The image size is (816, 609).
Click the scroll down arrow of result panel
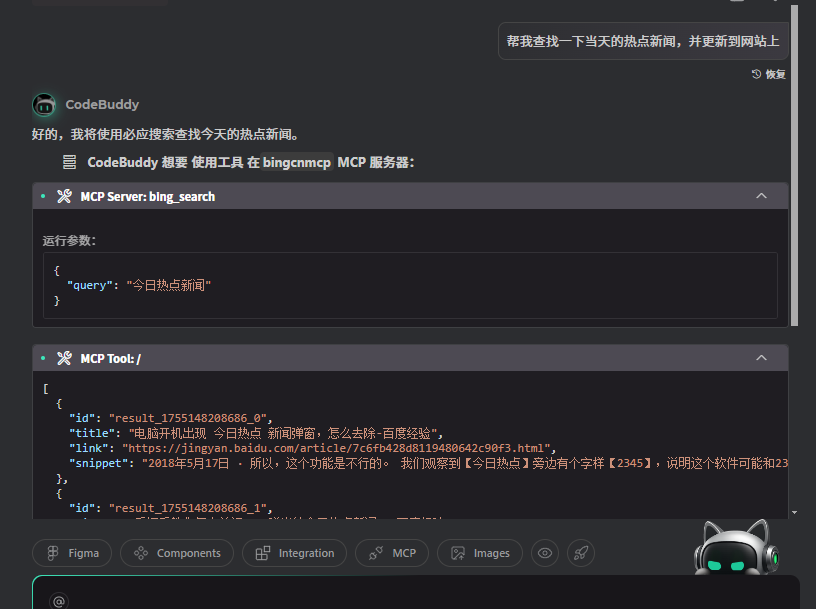[794, 513]
